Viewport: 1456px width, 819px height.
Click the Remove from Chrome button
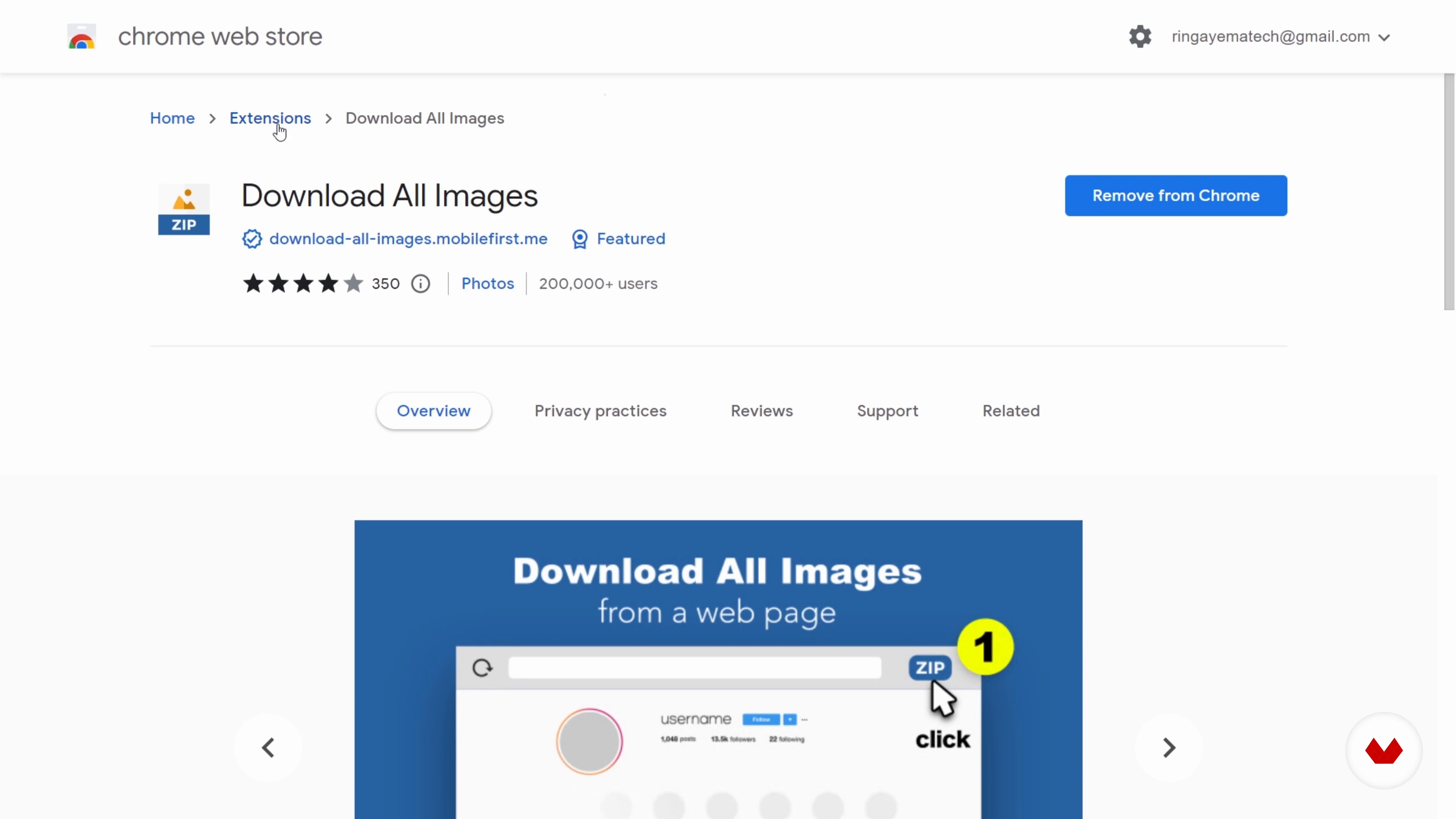click(x=1176, y=196)
